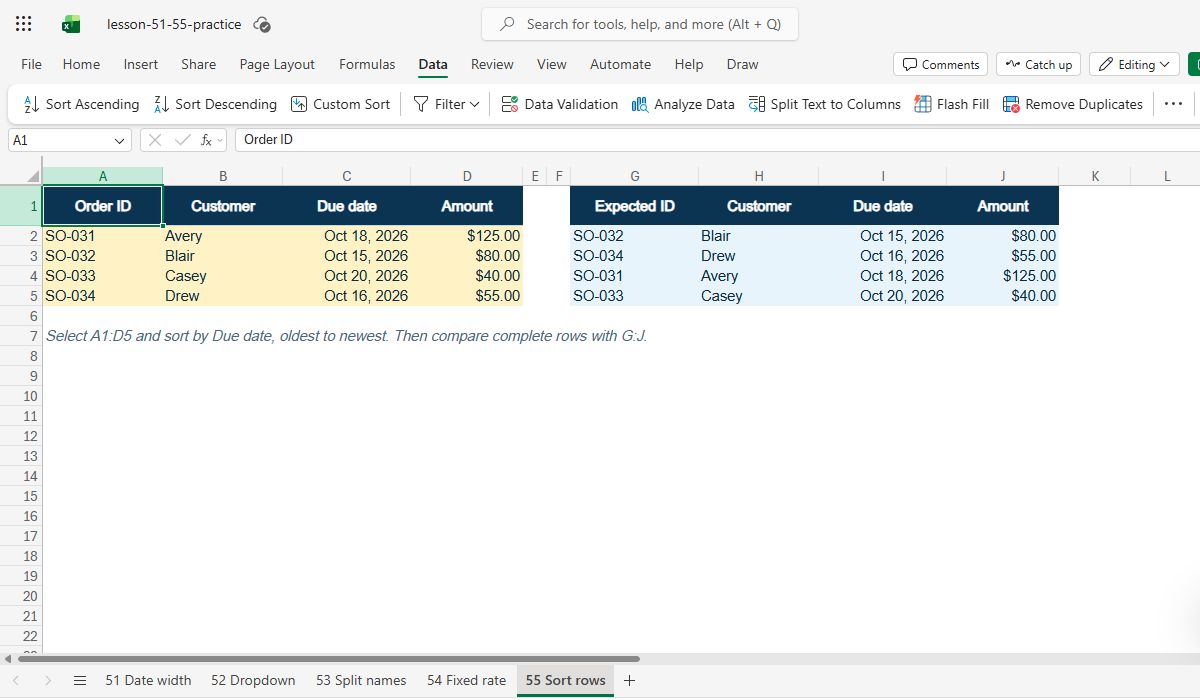Open Custom Sort dialog
The height and width of the screenshot is (700, 1200).
(x=340, y=104)
